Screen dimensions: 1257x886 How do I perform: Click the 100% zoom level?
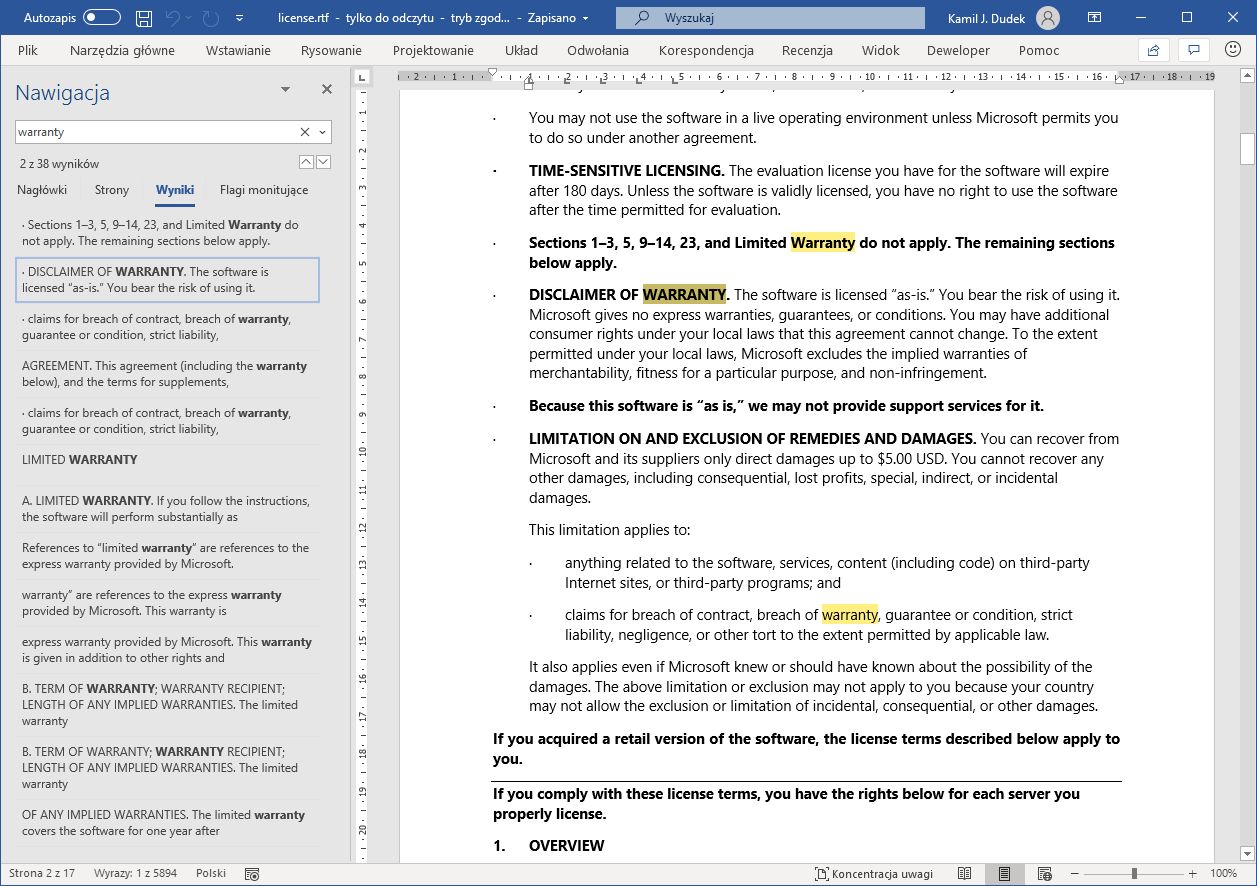point(1224,873)
